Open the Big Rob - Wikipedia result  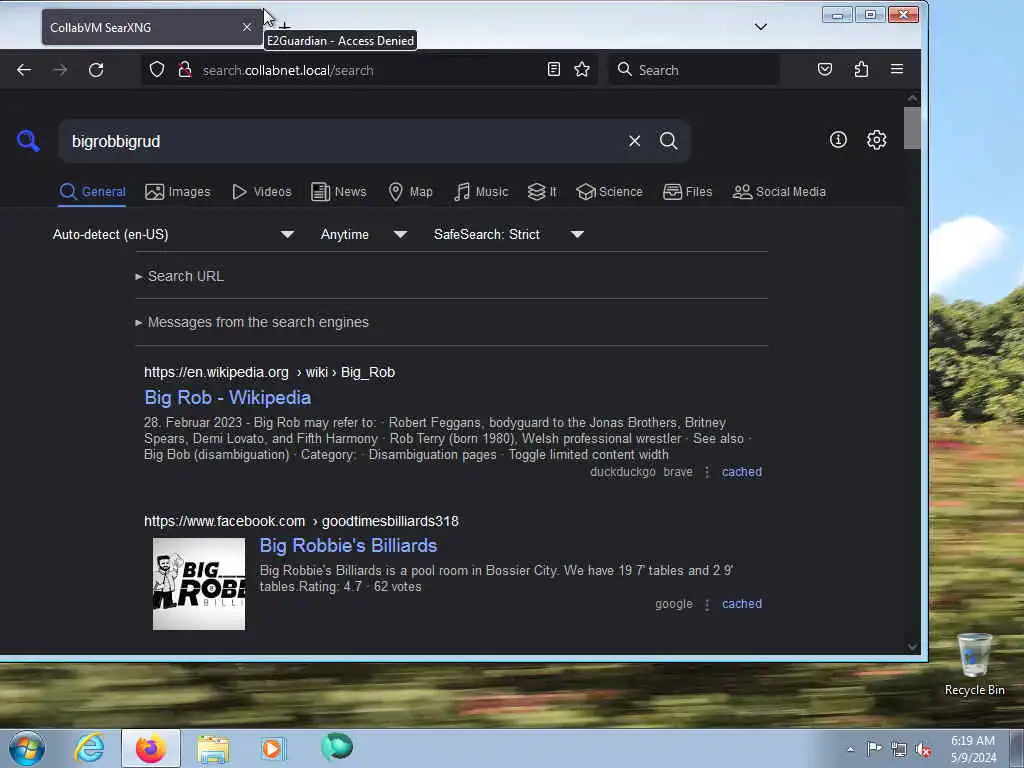click(227, 398)
